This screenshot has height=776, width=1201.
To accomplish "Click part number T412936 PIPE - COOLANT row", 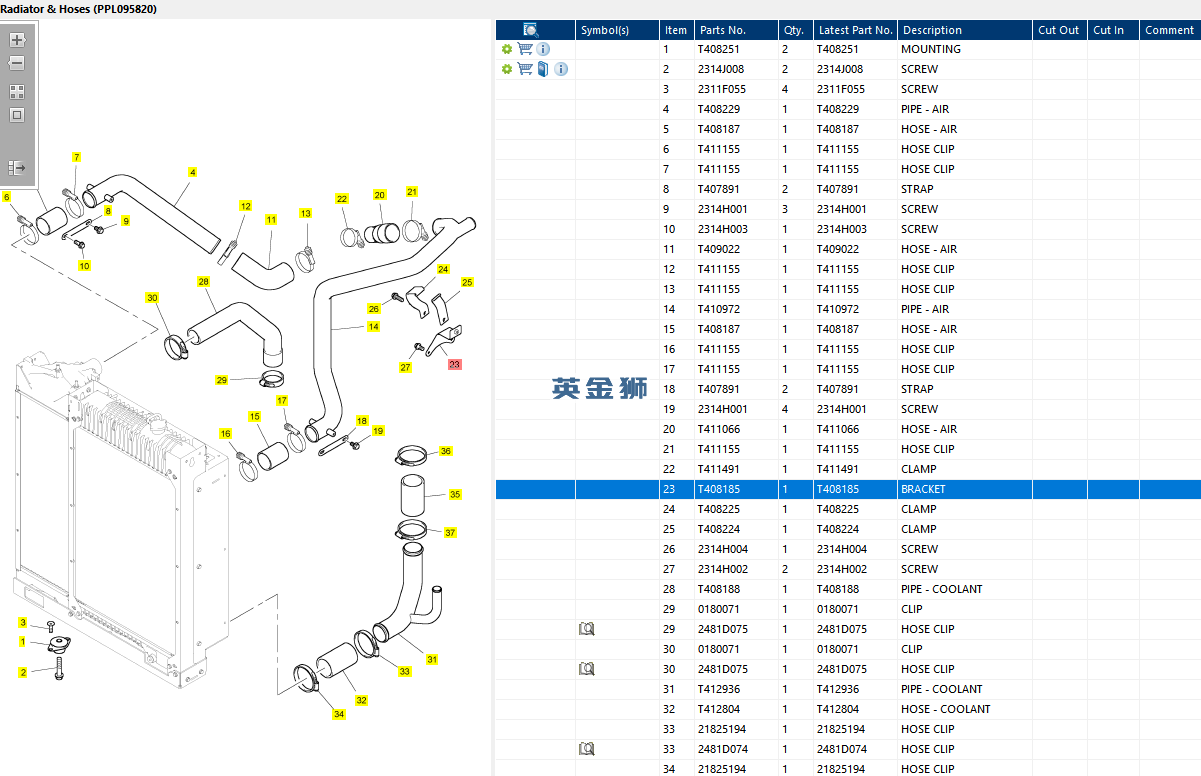I will tap(719, 689).
